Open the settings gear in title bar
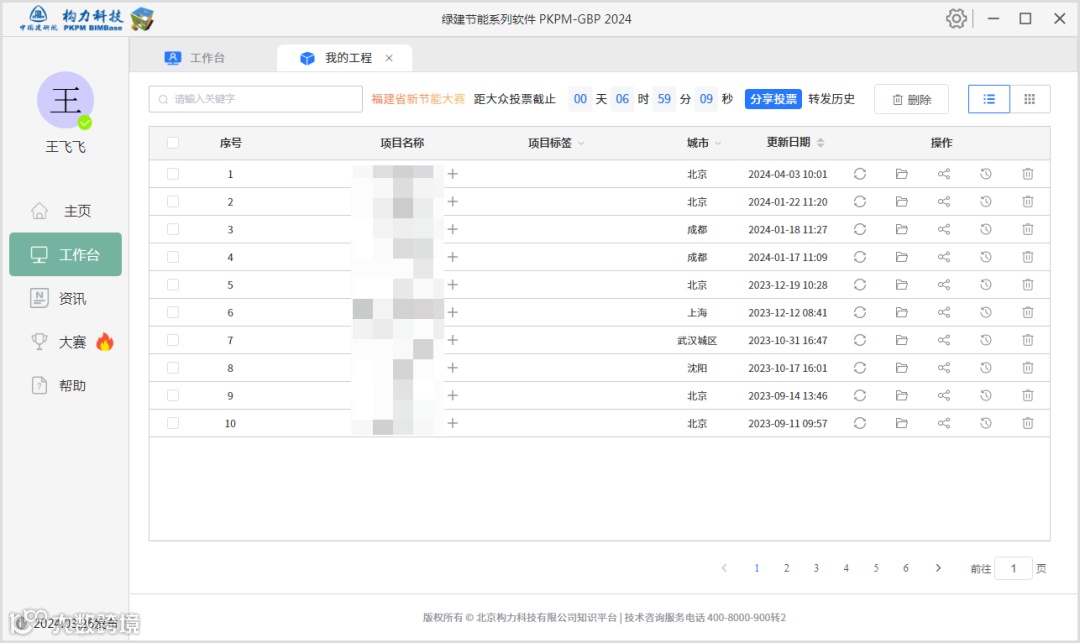Screen dimensions: 1080x643 [956, 19]
